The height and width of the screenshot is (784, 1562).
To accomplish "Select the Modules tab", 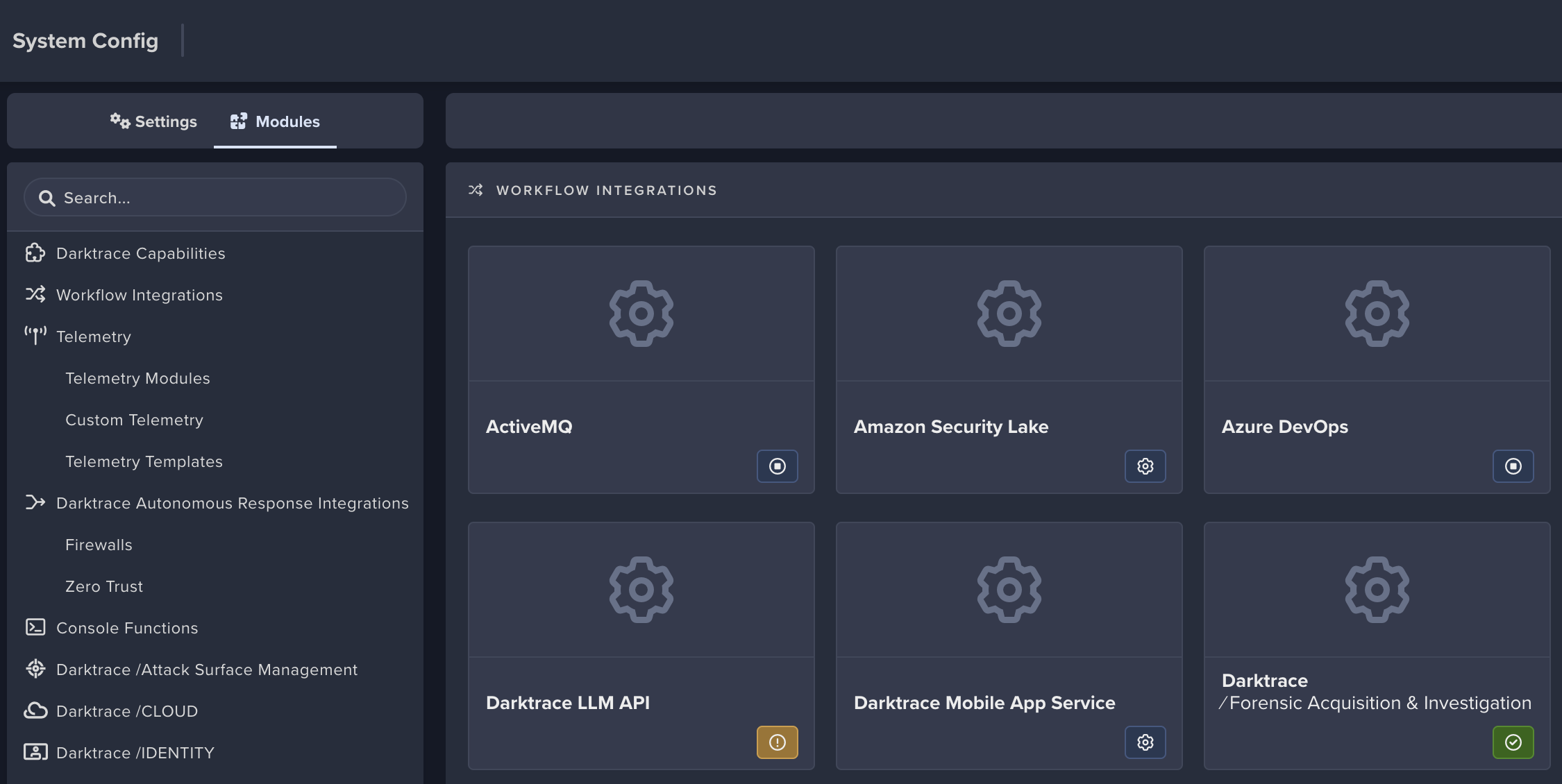I will tap(275, 121).
